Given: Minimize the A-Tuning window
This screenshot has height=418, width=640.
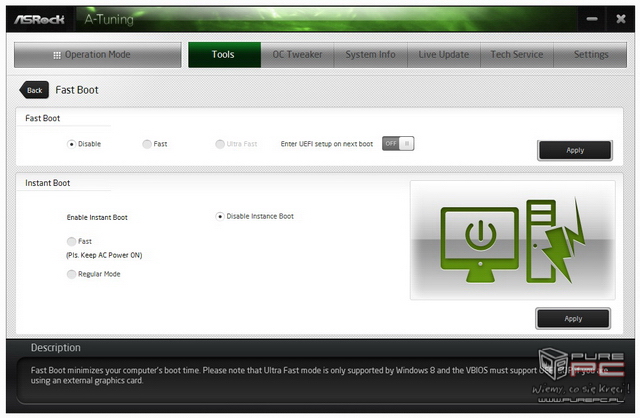Looking at the screenshot, I should (594, 18).
